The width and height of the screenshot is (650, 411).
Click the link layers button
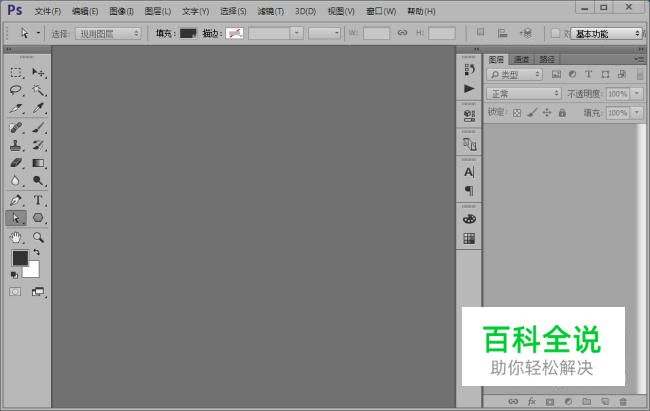pos(513,401)
